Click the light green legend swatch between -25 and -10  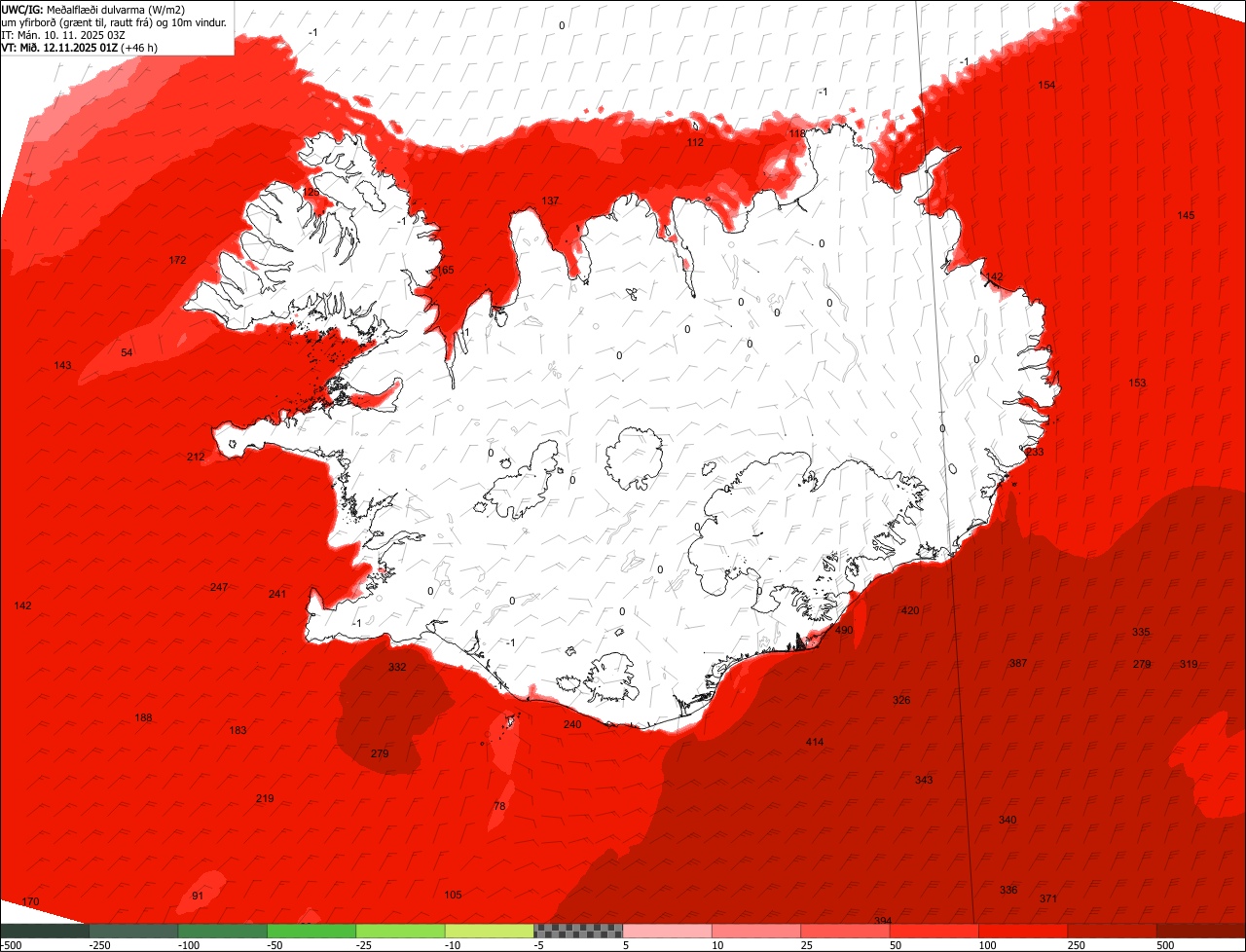[401, 931]
